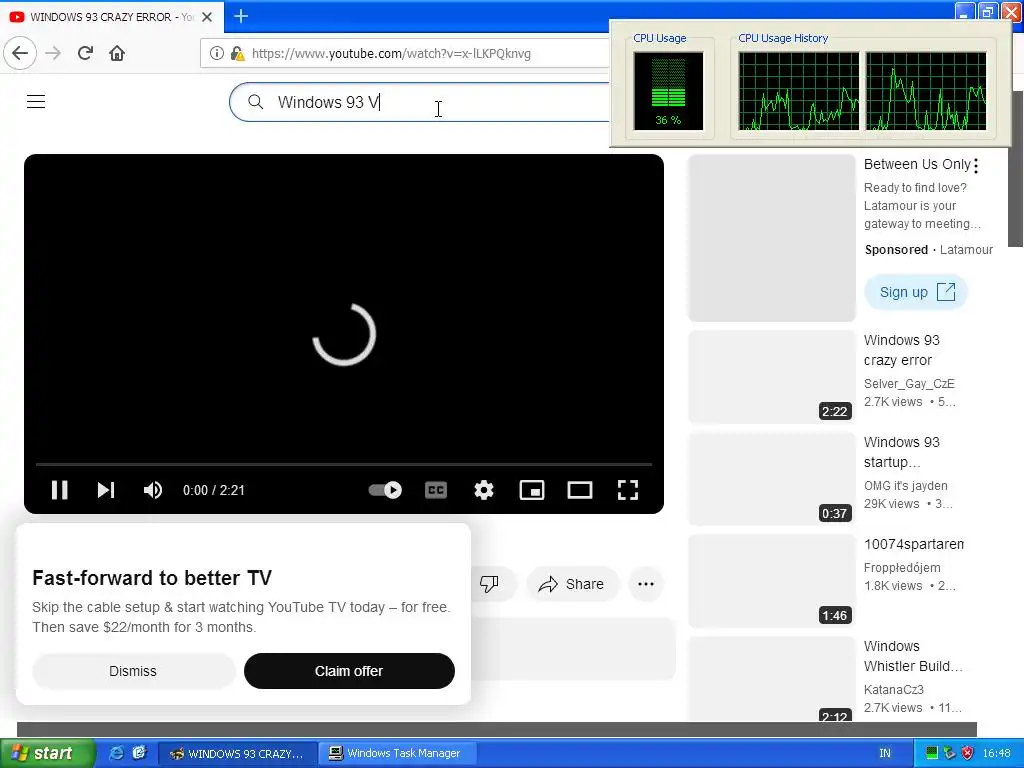Click the OMG it's jayden channel name
This screenshot has width=1024, height=768.
click(x=906, y=485)
